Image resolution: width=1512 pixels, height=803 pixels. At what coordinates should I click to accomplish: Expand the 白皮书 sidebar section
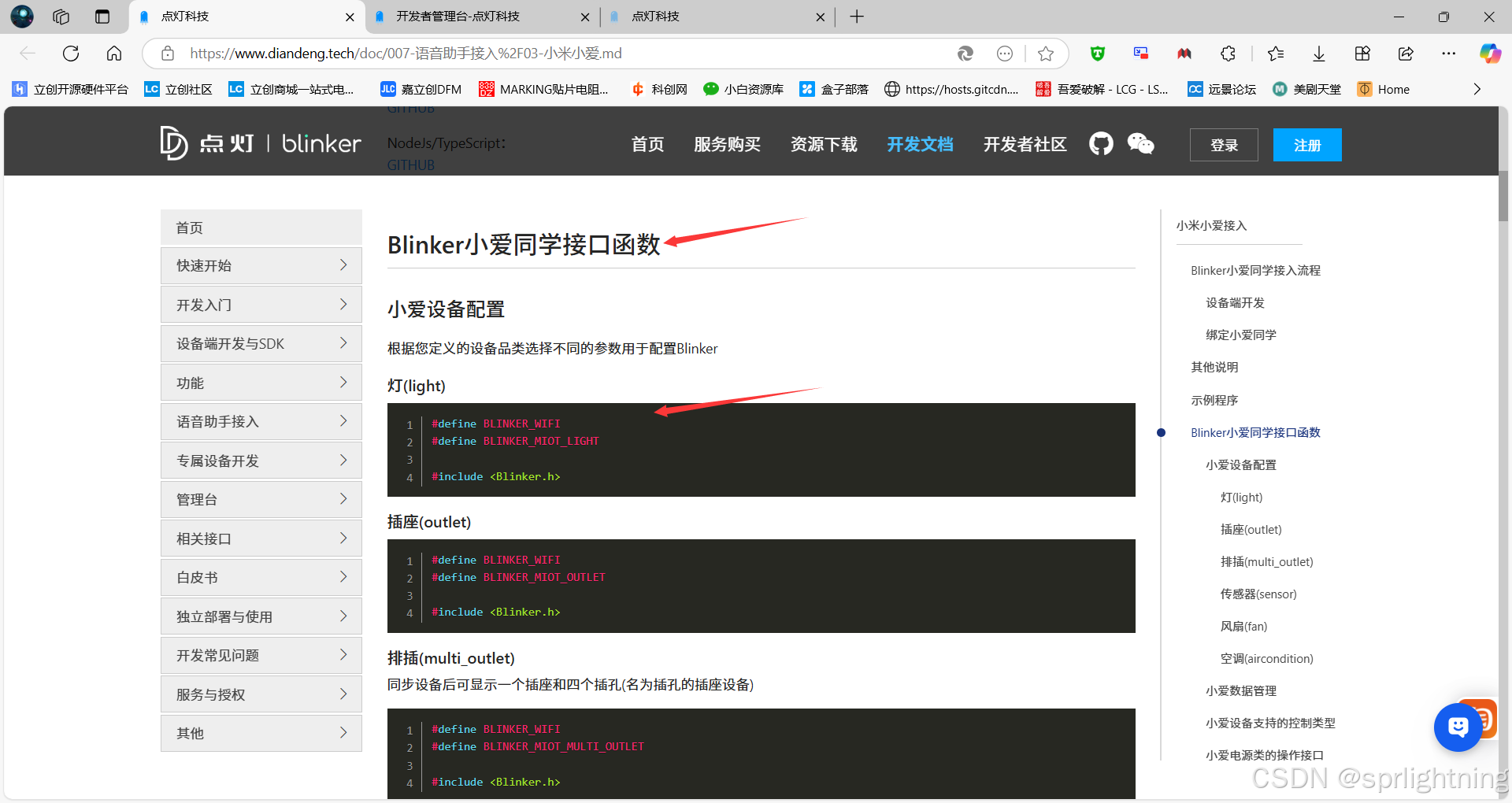261,577
